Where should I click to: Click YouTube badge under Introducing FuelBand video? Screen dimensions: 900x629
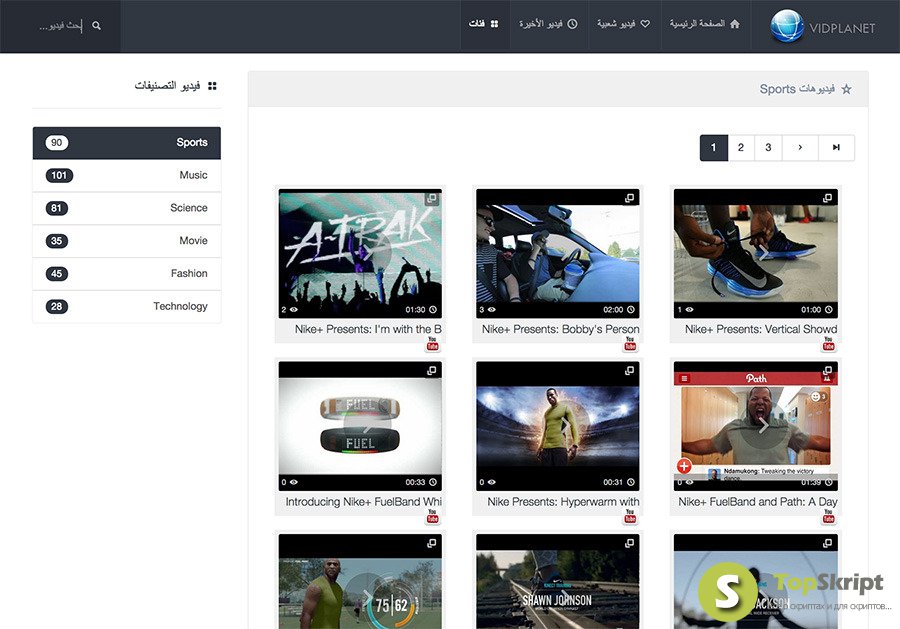433,516
